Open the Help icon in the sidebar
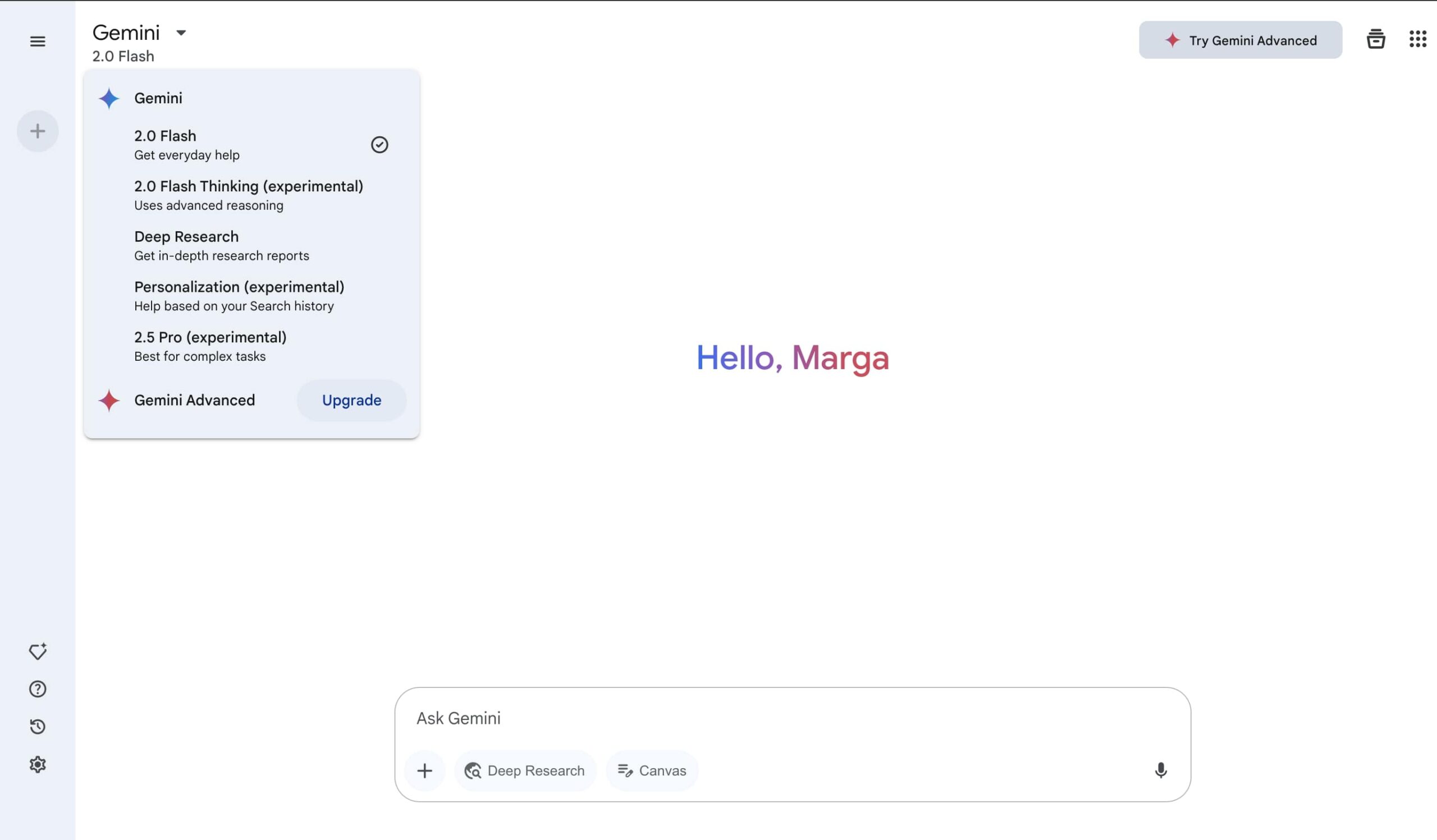The image size is (1437, 840). (x=38, y=689)
